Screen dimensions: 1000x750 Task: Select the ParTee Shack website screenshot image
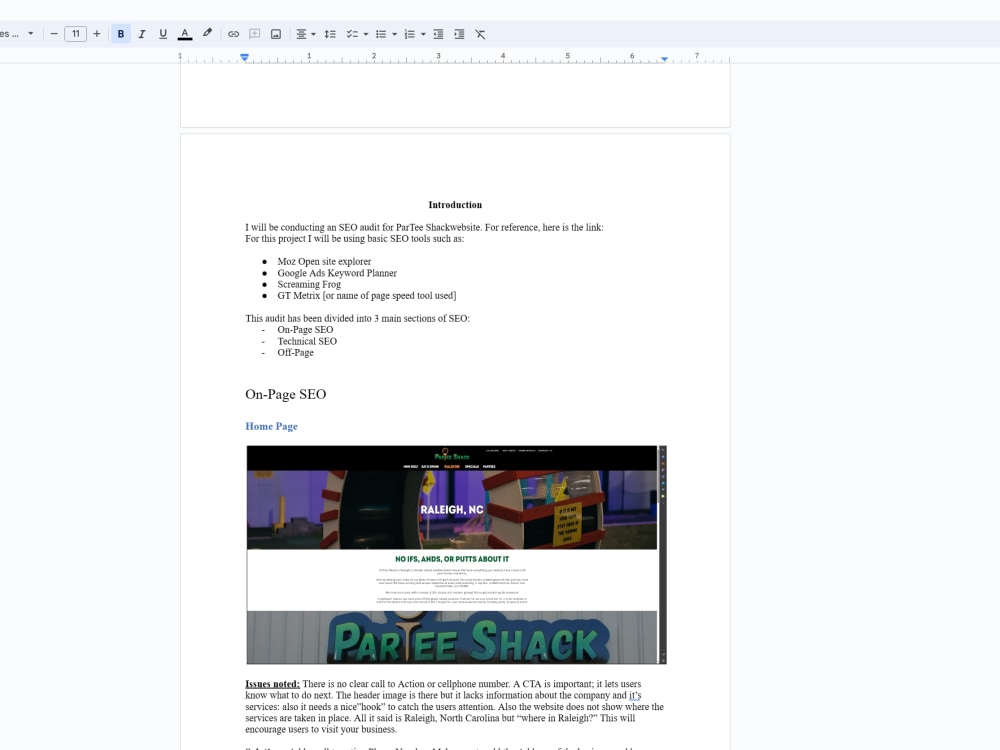[x=457, y=555]
